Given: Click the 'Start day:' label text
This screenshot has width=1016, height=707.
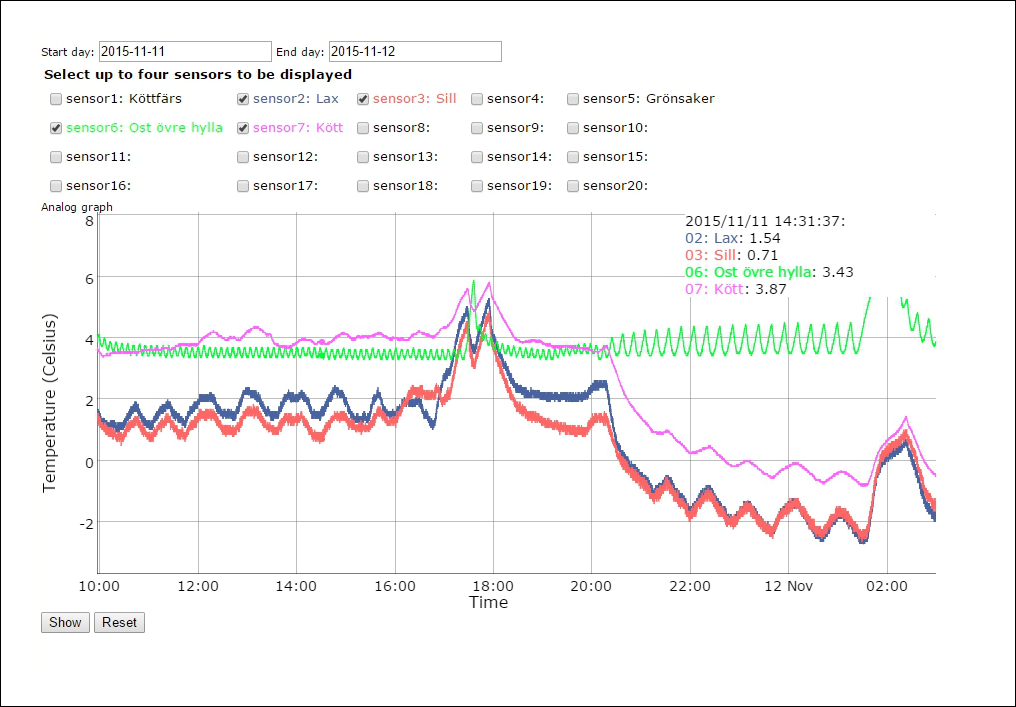Looking at the screenshot, I should click(68, 52).
